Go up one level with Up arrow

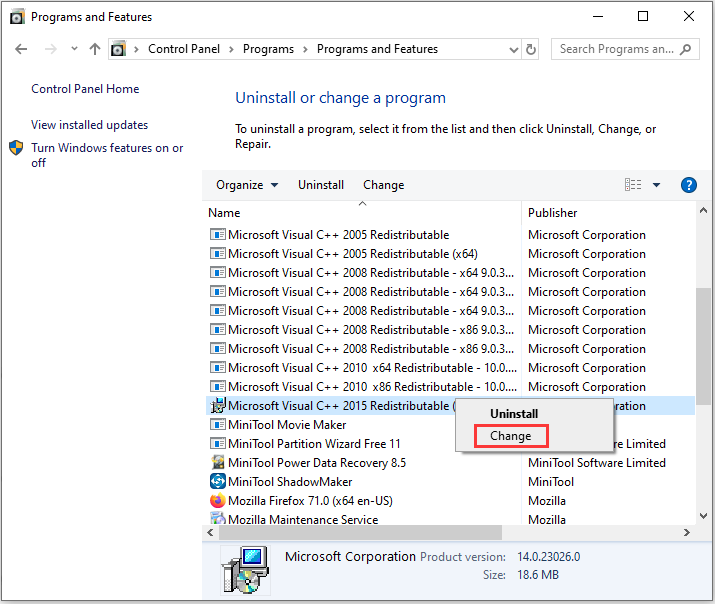[95, 49]
